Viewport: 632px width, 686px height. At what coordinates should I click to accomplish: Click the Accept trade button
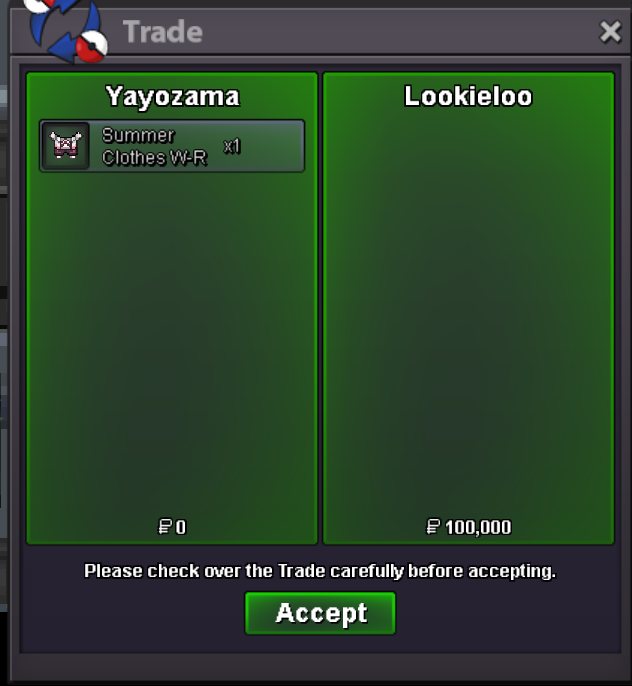pyautogui.click(x=320, y=613)
